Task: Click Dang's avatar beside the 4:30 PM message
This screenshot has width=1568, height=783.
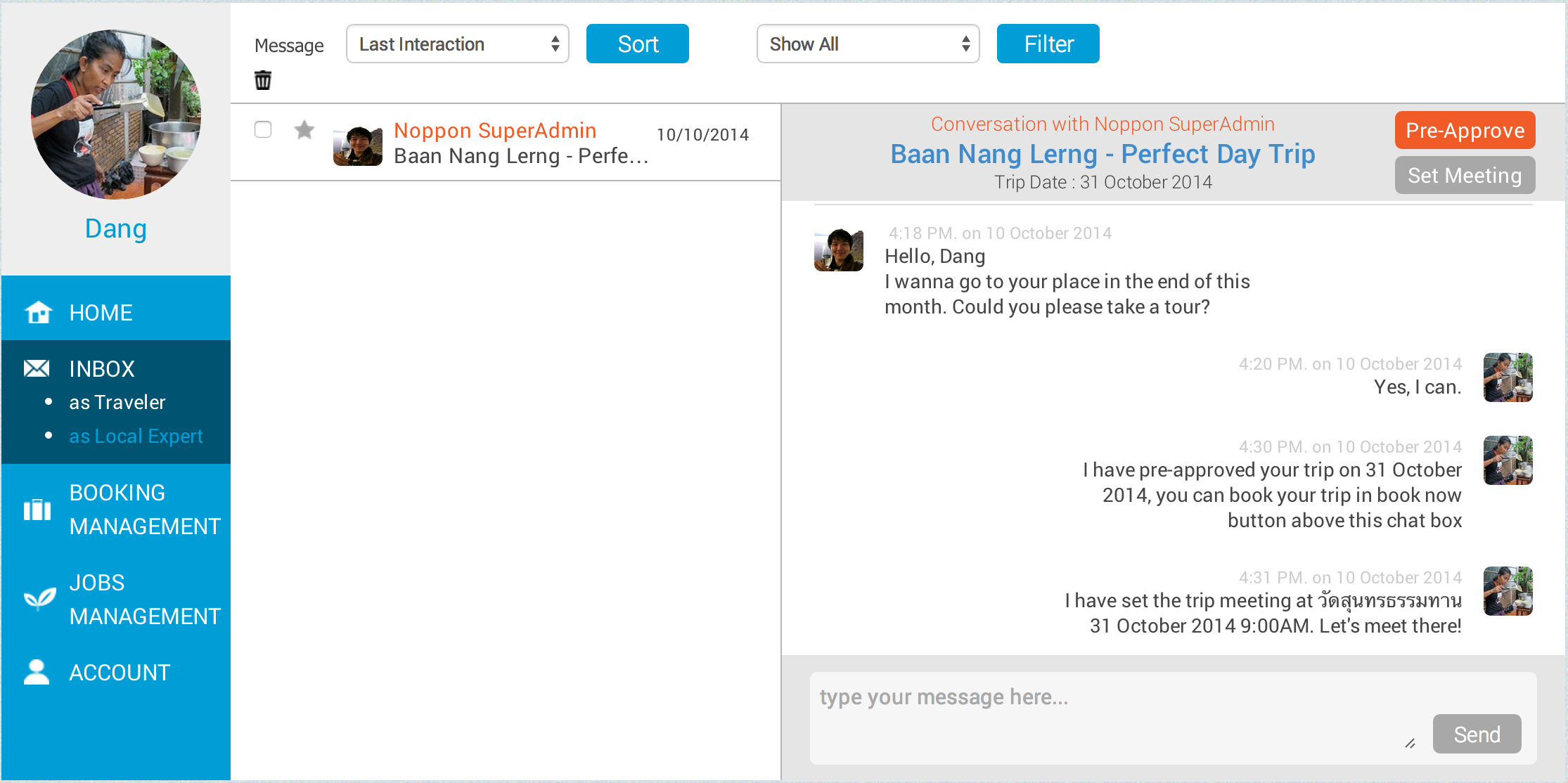Action: (1508, 460)
